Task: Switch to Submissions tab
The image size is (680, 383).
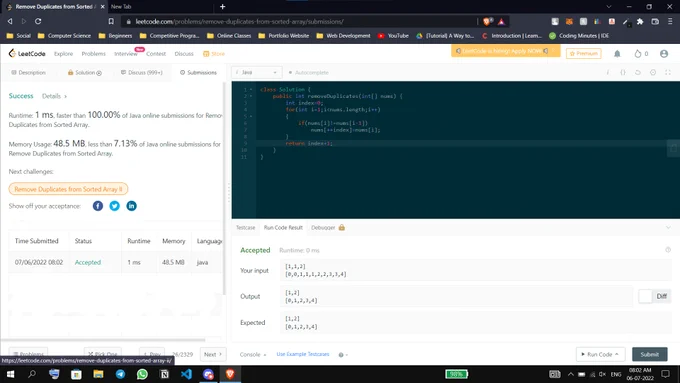Action: tap(198, 72)
